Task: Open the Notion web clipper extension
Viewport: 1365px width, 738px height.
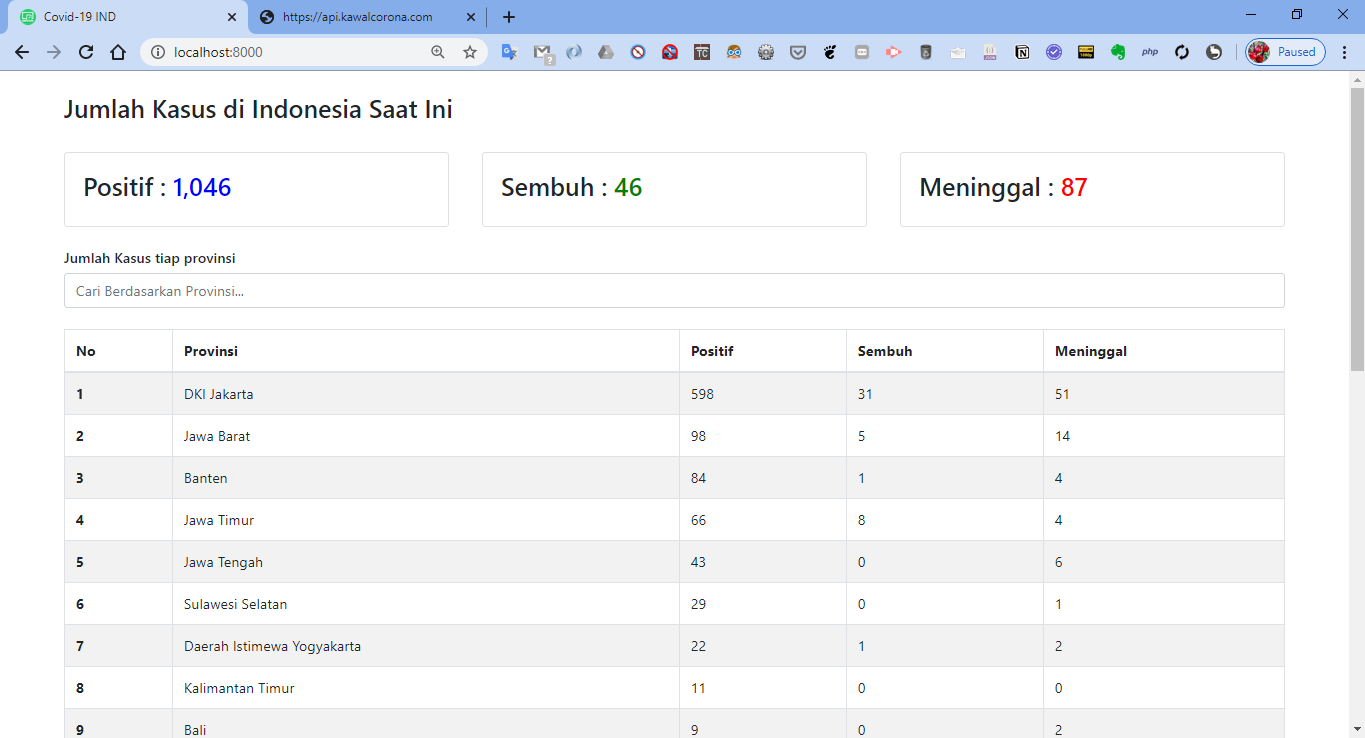Action: click(x=1022, y=52)
